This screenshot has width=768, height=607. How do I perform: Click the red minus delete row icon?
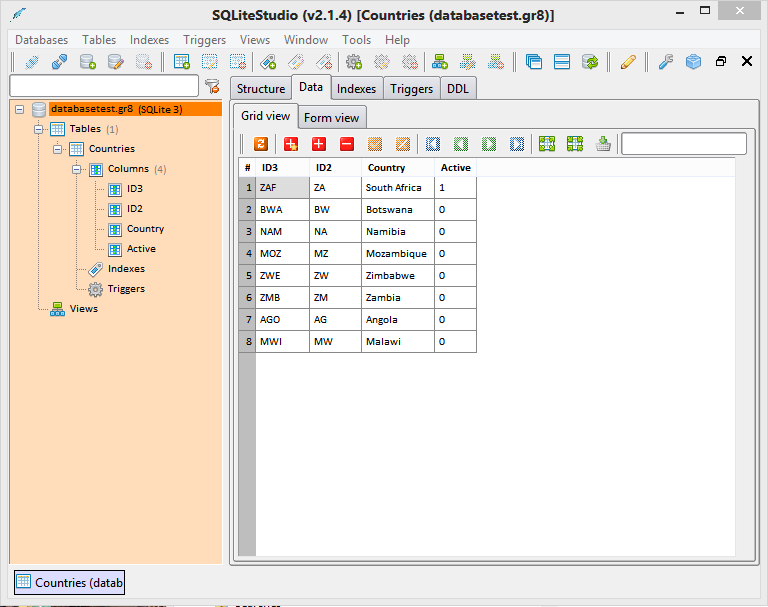347,144
